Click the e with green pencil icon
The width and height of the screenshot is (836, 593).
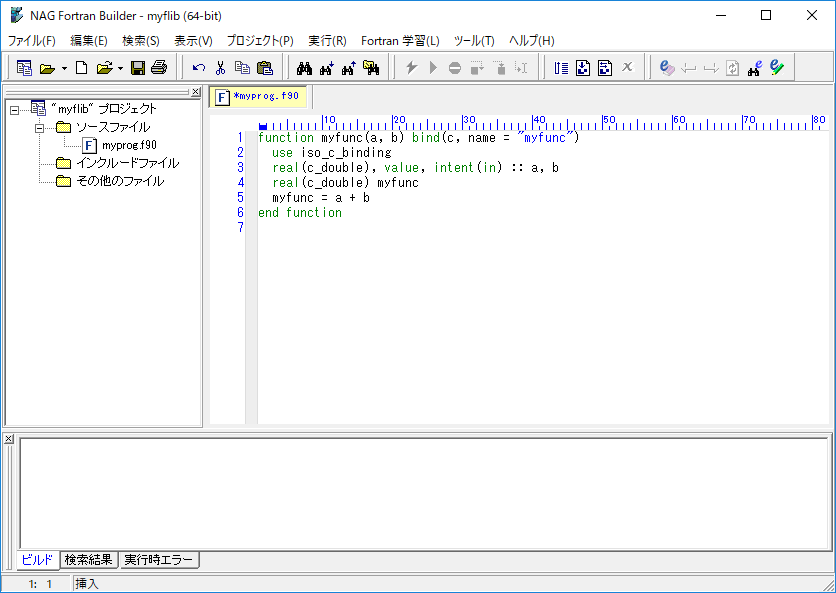coord(777,68)
